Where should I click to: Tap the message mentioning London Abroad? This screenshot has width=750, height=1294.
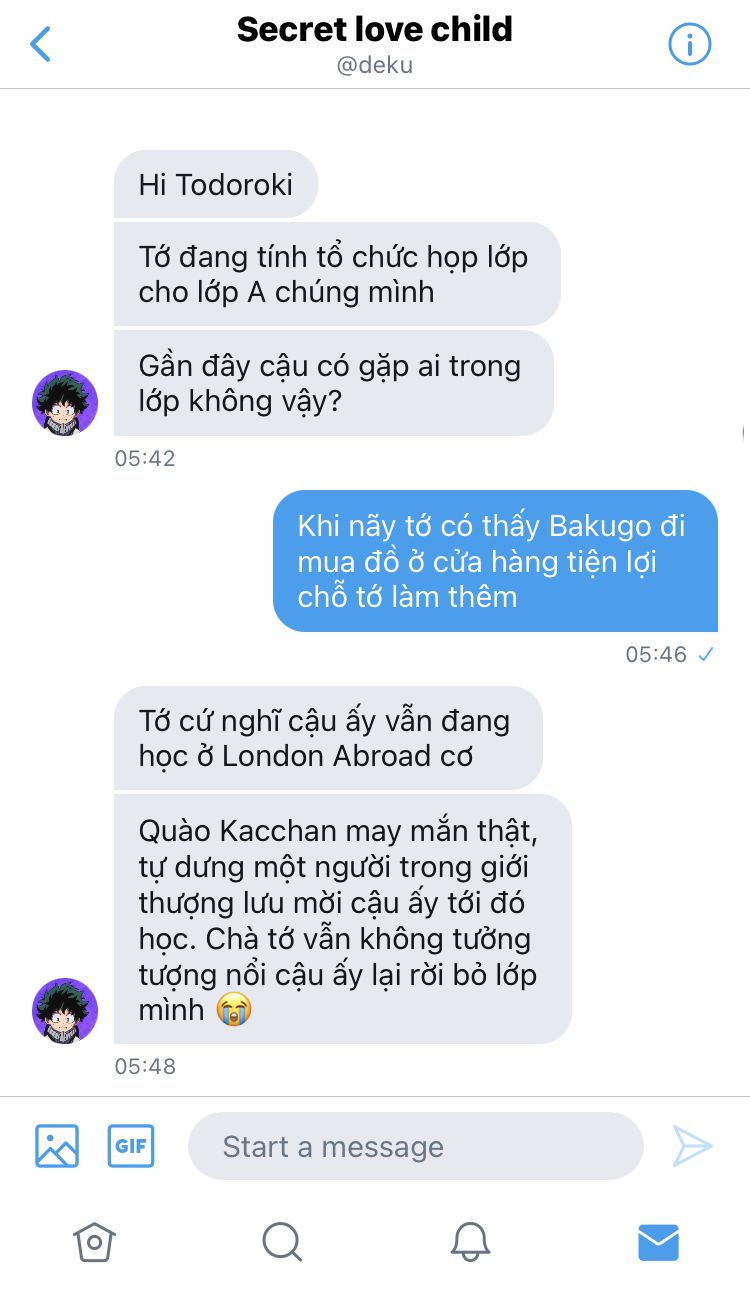click(328, 738)
